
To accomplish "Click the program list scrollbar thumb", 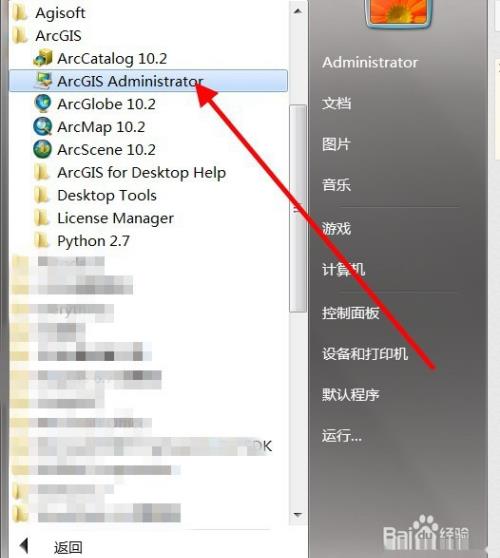I will (298, 209).
